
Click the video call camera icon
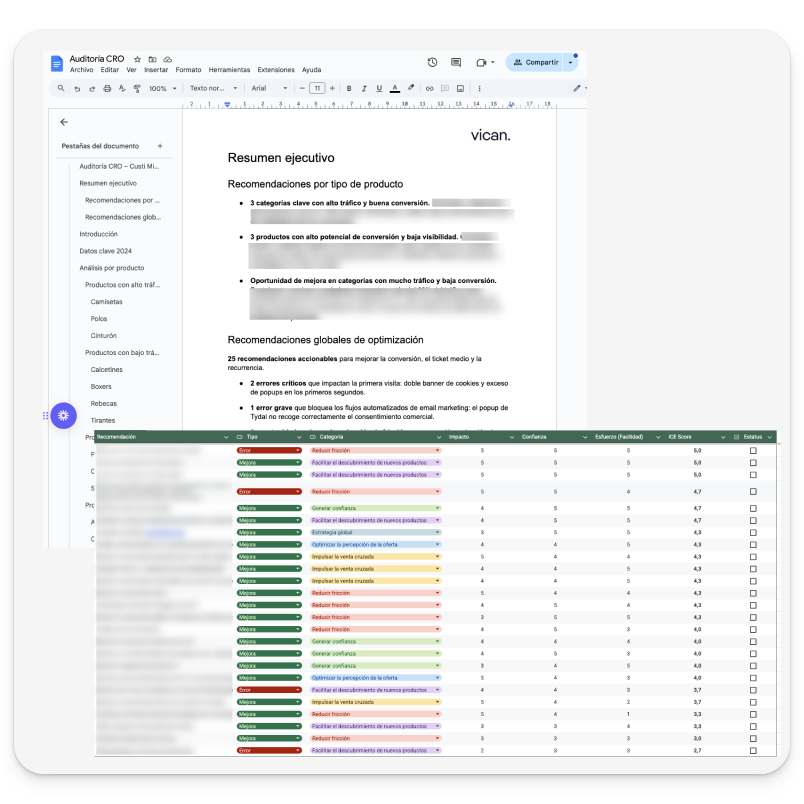(x=481, y=62)
